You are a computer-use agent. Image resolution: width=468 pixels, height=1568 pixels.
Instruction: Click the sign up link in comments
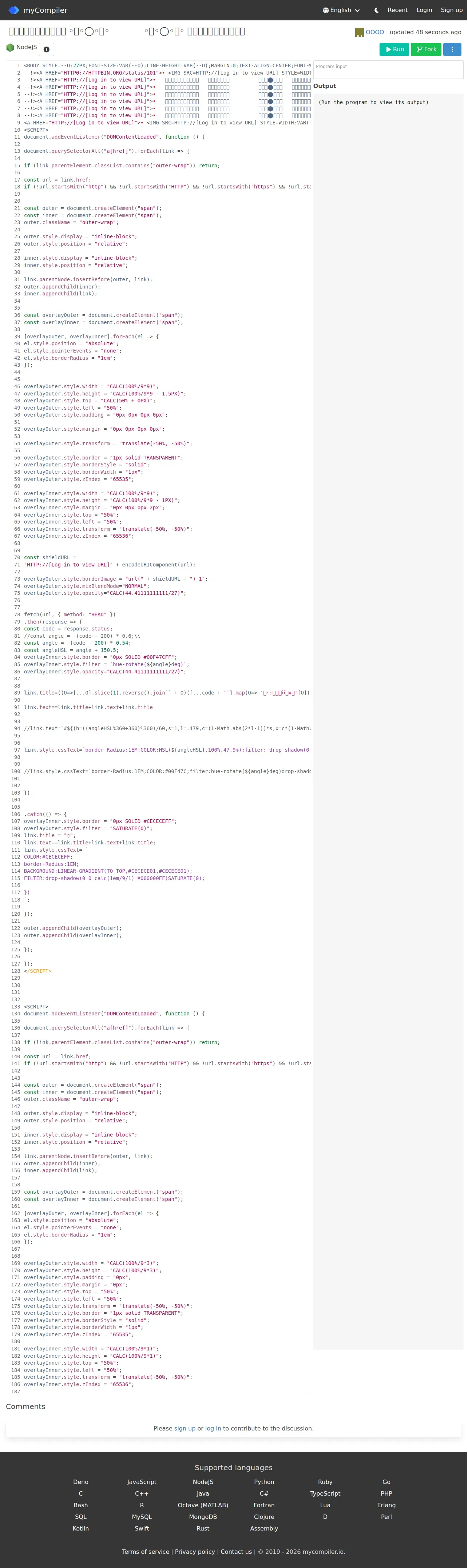(x=185, y=1428)
